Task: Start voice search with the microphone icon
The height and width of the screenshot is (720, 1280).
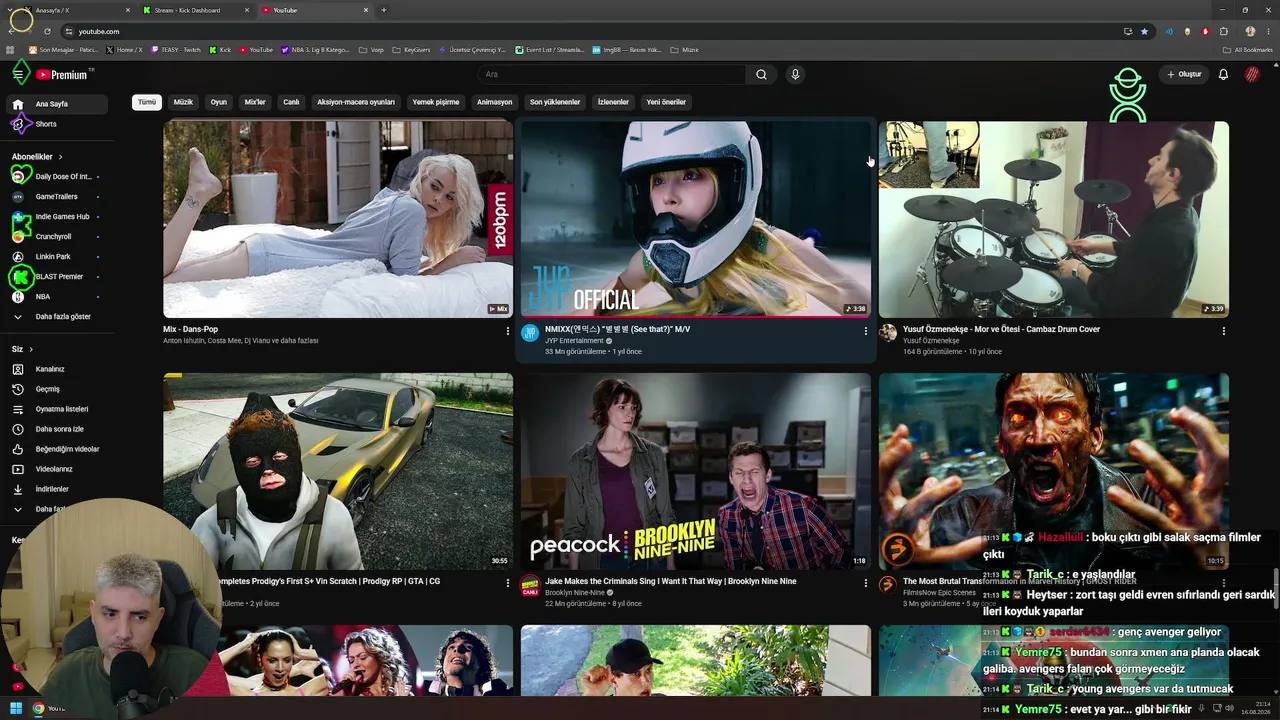Action: coord(795,74)
